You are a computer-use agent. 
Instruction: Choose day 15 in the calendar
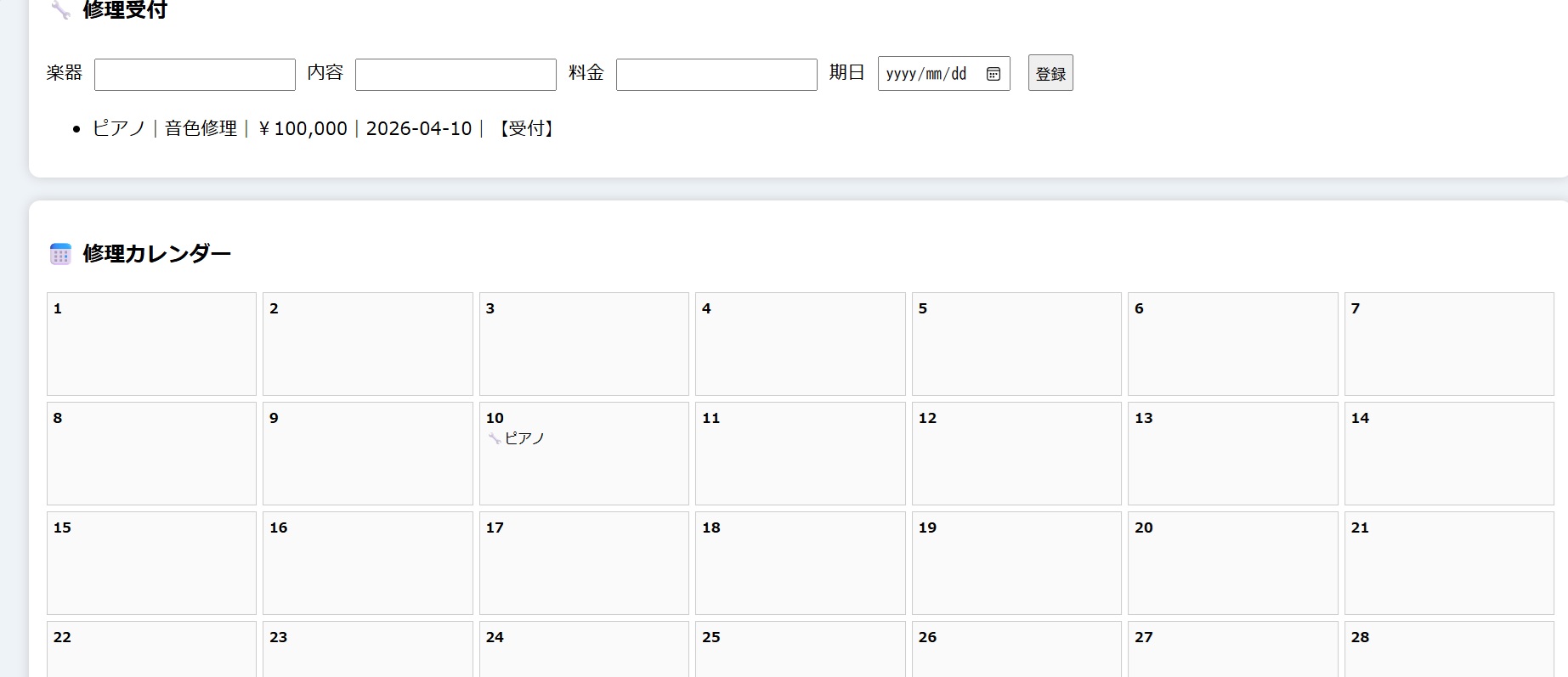151,563
